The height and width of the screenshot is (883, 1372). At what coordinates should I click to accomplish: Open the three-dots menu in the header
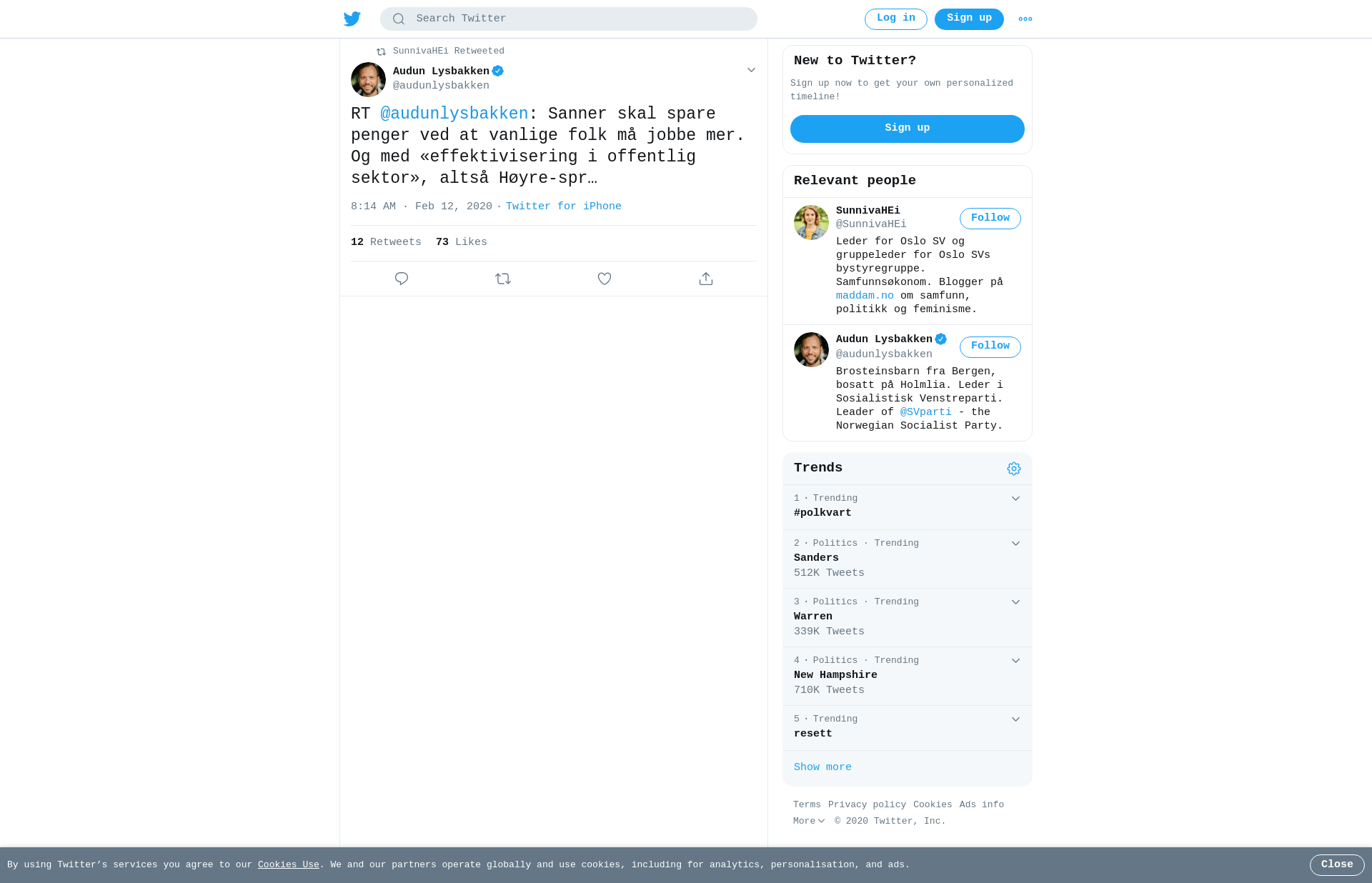[x=1025, y=19]
